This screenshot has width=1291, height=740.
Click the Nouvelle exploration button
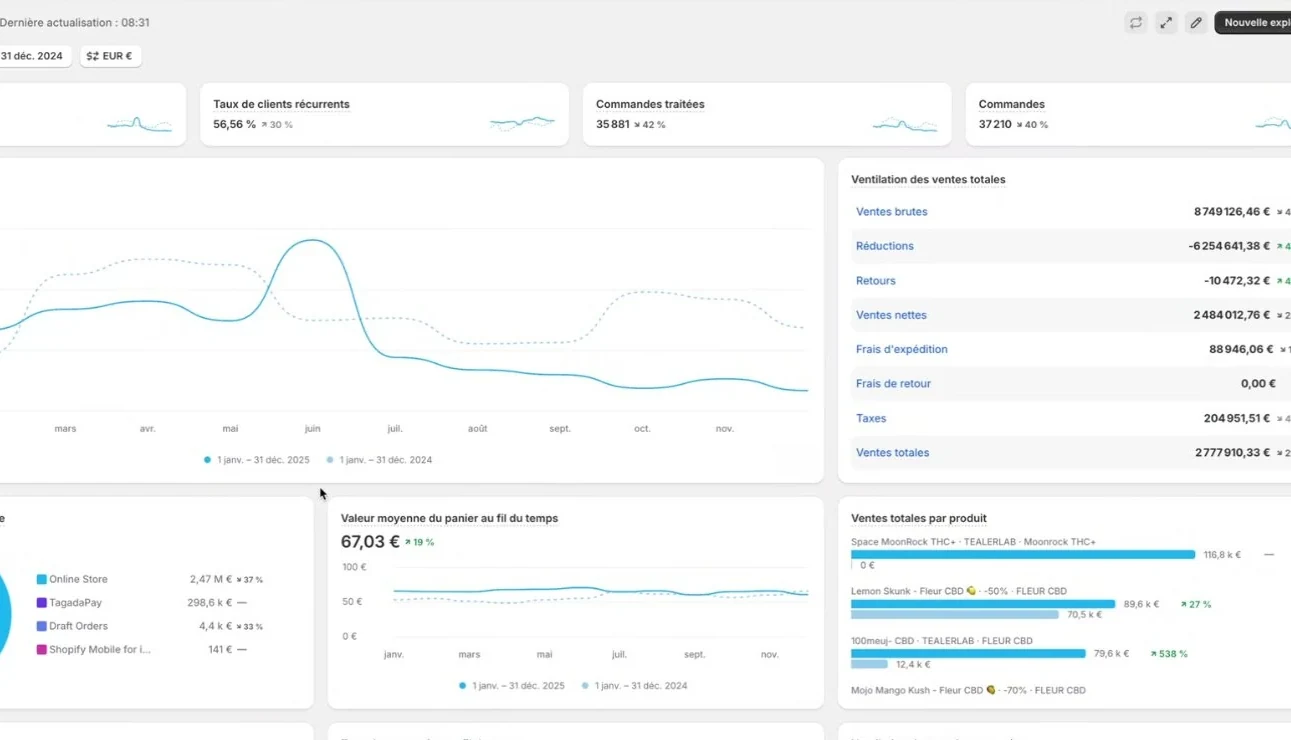1253,23
